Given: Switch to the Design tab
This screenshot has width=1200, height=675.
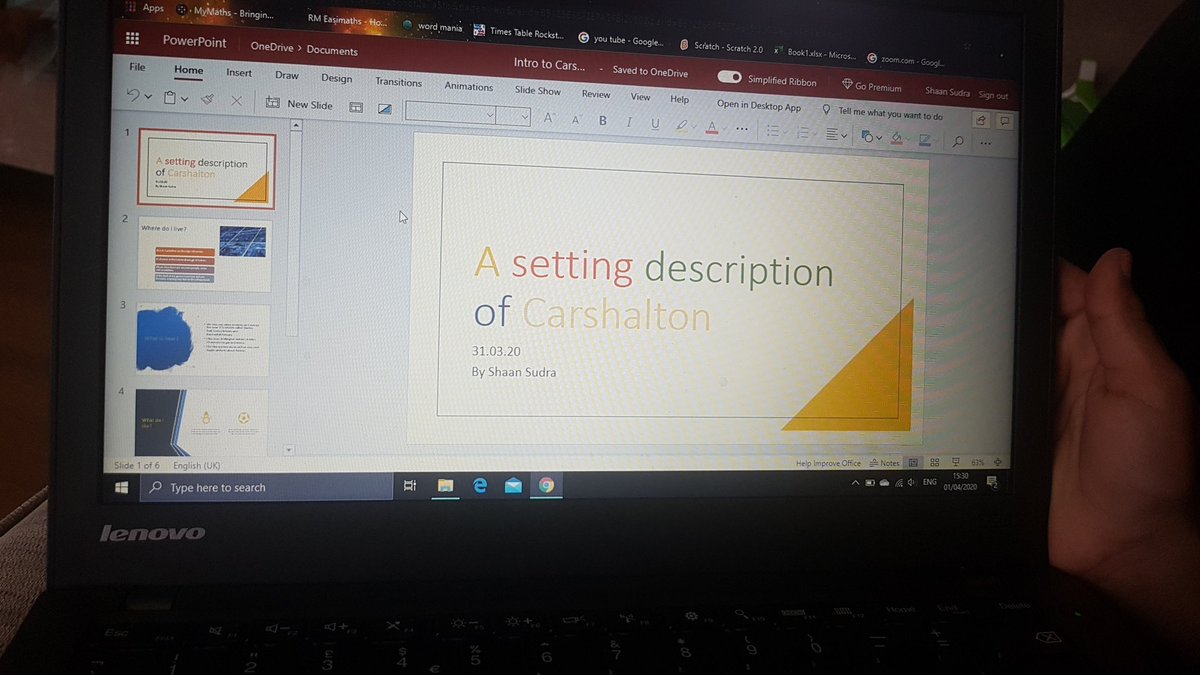Looking at the screenshot, I should tap(336, 78).
